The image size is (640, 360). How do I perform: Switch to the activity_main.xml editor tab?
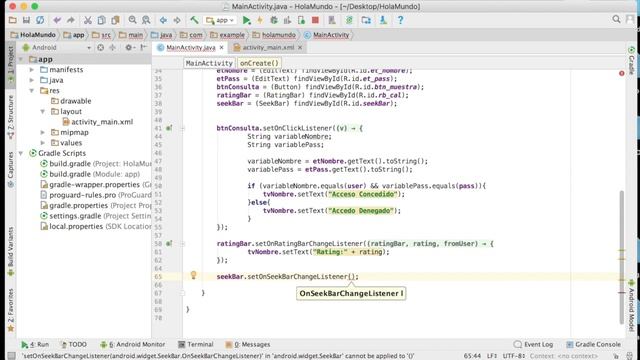[x=268, y=47]
